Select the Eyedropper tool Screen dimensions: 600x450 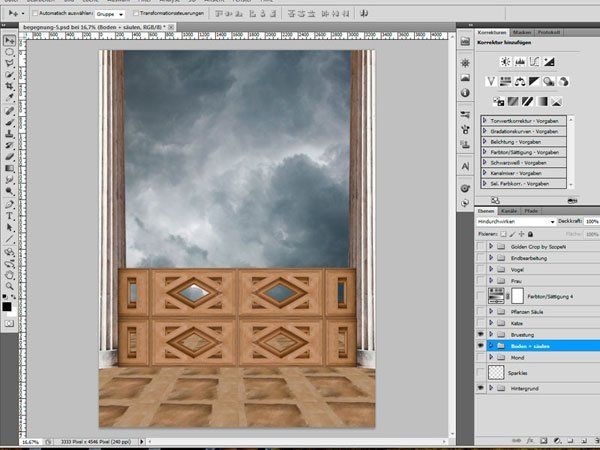click(x=10, y=98)
